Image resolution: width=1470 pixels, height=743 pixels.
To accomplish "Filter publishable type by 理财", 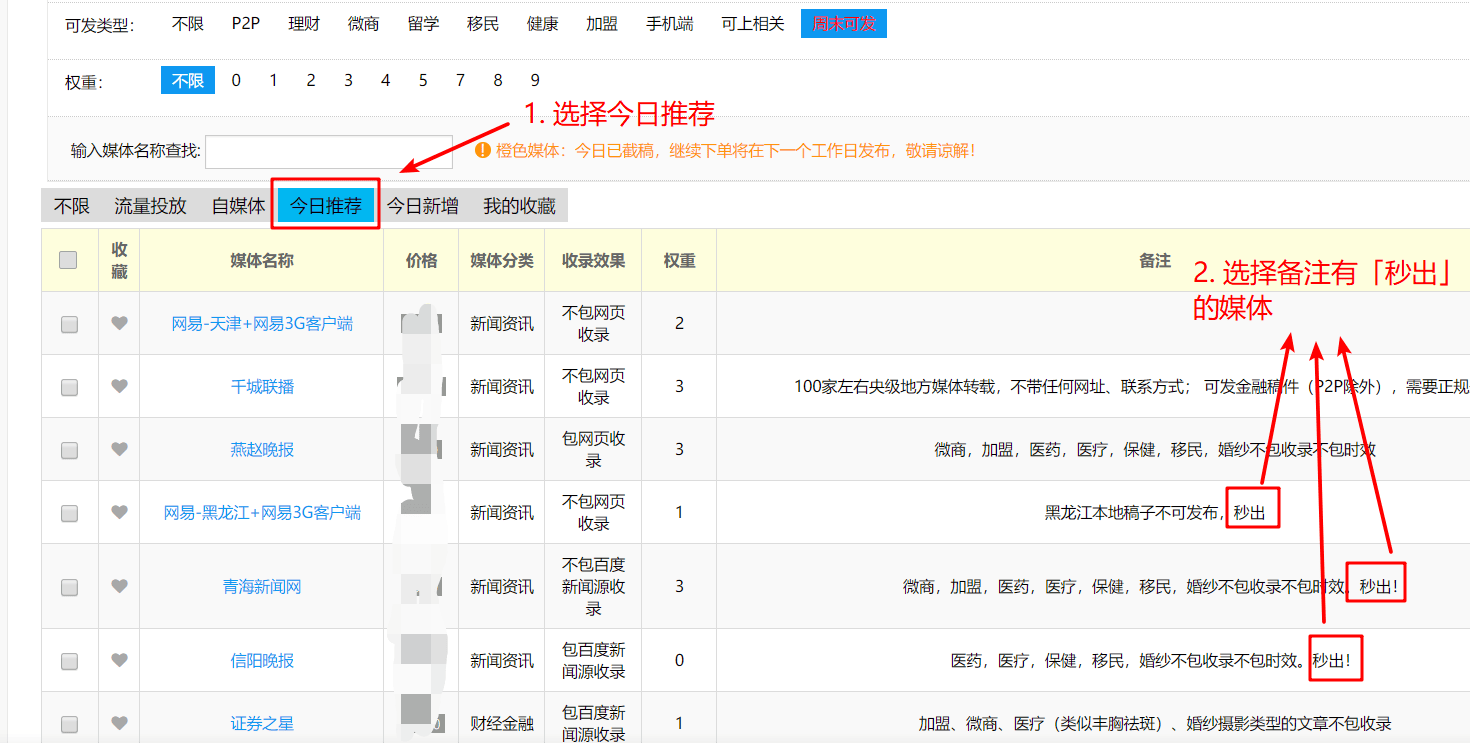I will [304, 24].
